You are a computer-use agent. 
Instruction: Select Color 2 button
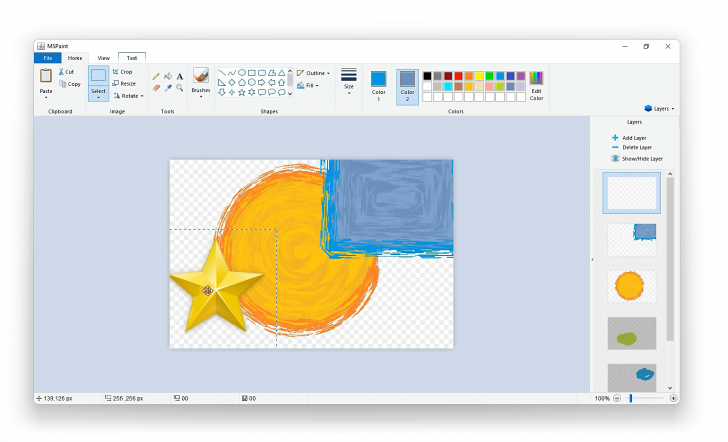pos(407,86)
